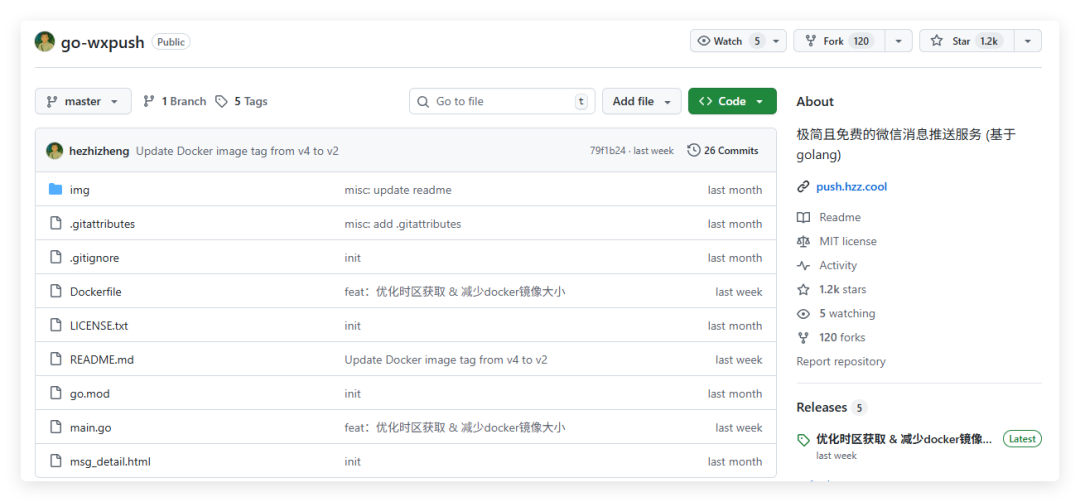Focus the Go to file search field

coord(502,101)
